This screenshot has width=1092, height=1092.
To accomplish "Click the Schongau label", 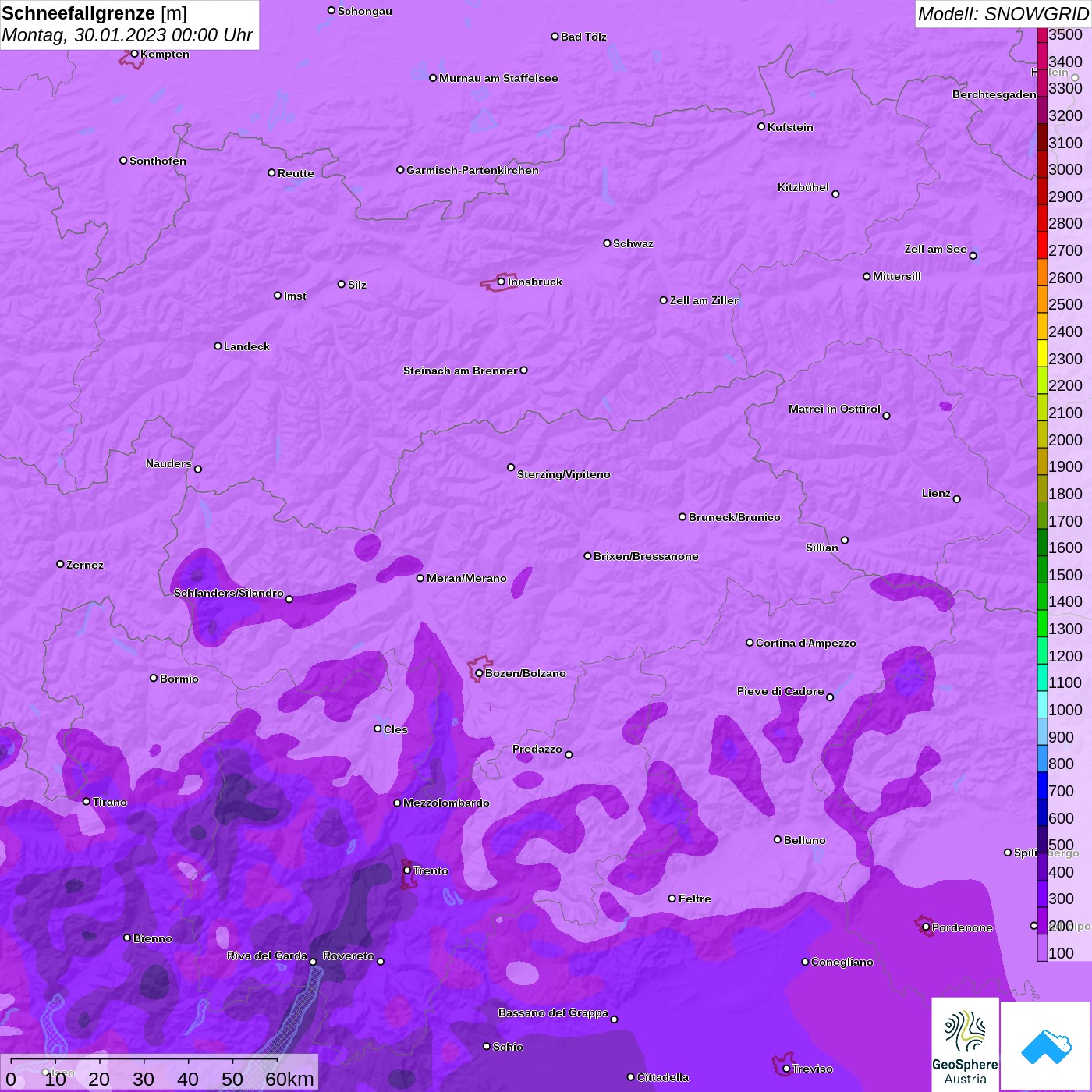I will tap(365, 11).
